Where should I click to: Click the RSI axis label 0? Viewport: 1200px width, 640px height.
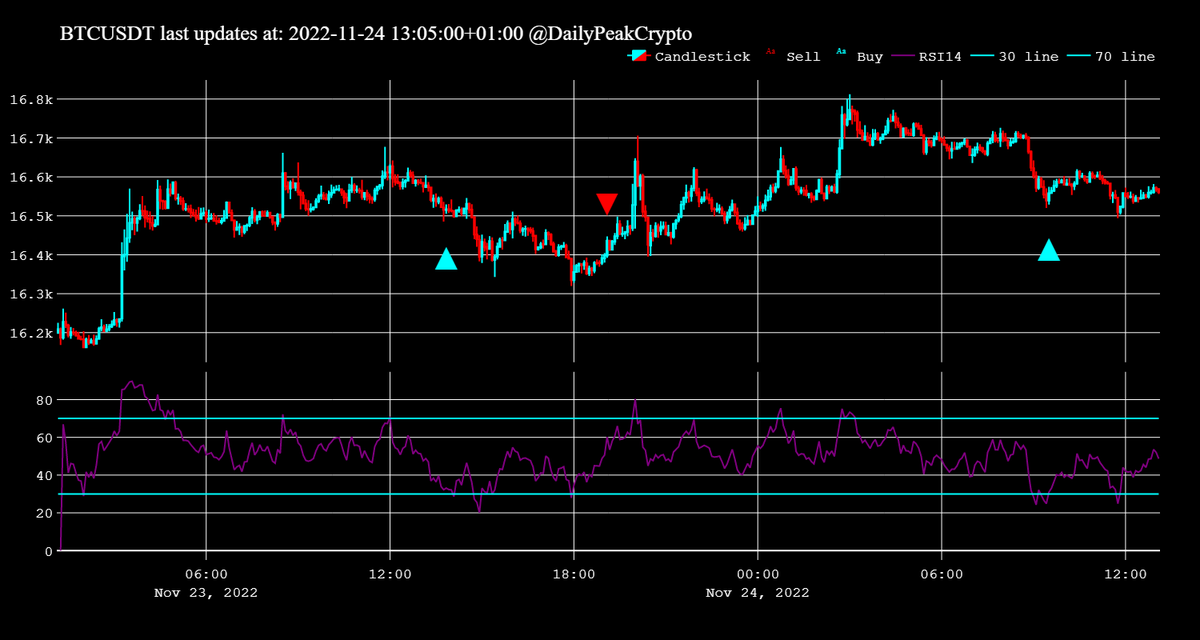click(48, 552)
